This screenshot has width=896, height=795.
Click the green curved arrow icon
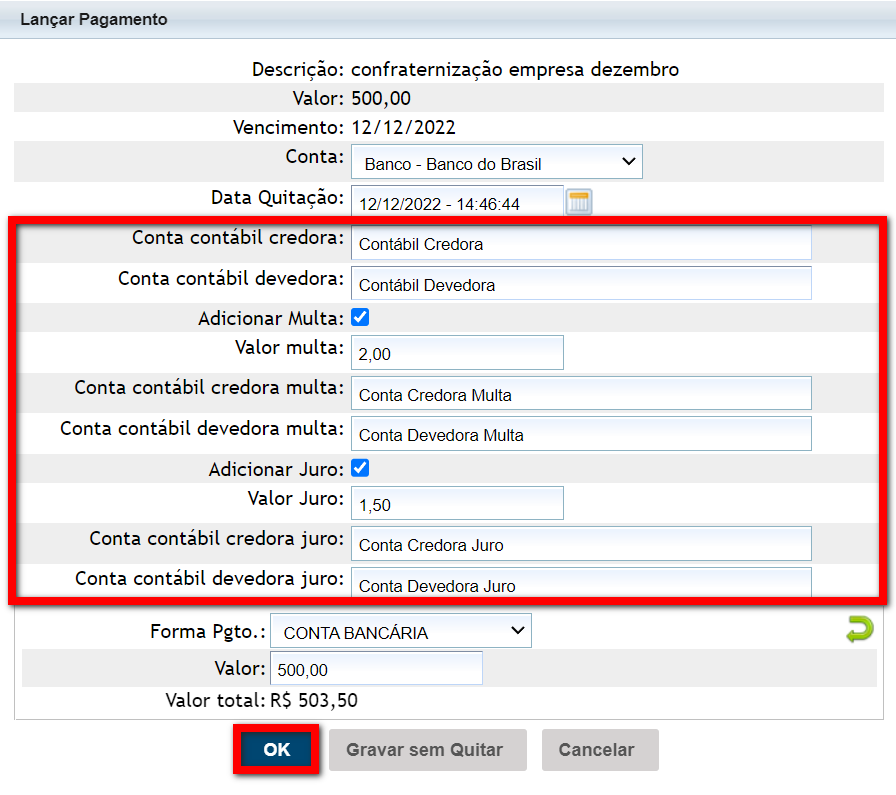pyautogui.click(x=859, y=629)
